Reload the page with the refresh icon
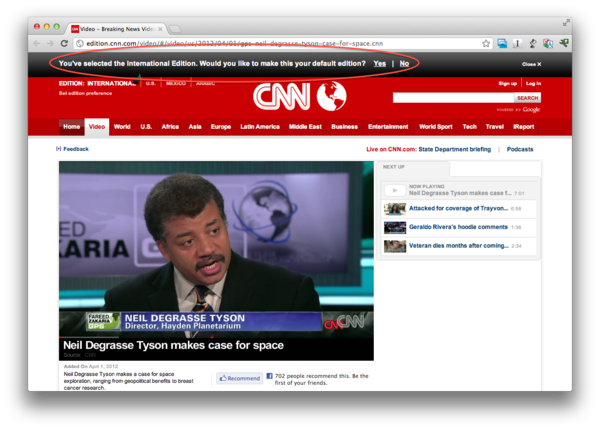 coord(64,44)
